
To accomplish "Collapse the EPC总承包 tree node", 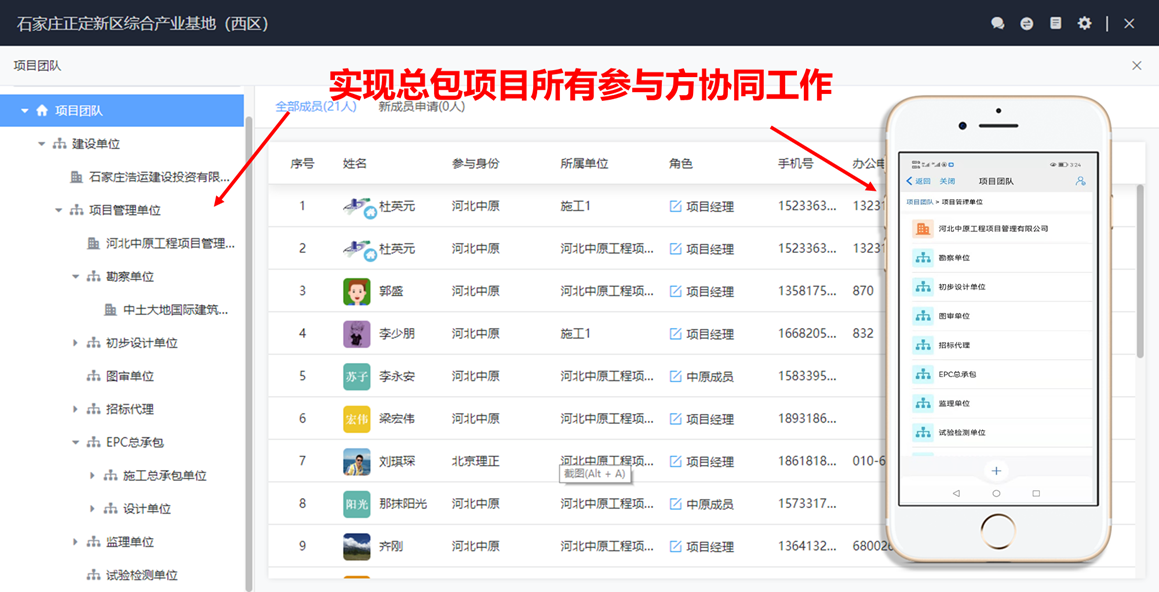I will click(76, 442).
